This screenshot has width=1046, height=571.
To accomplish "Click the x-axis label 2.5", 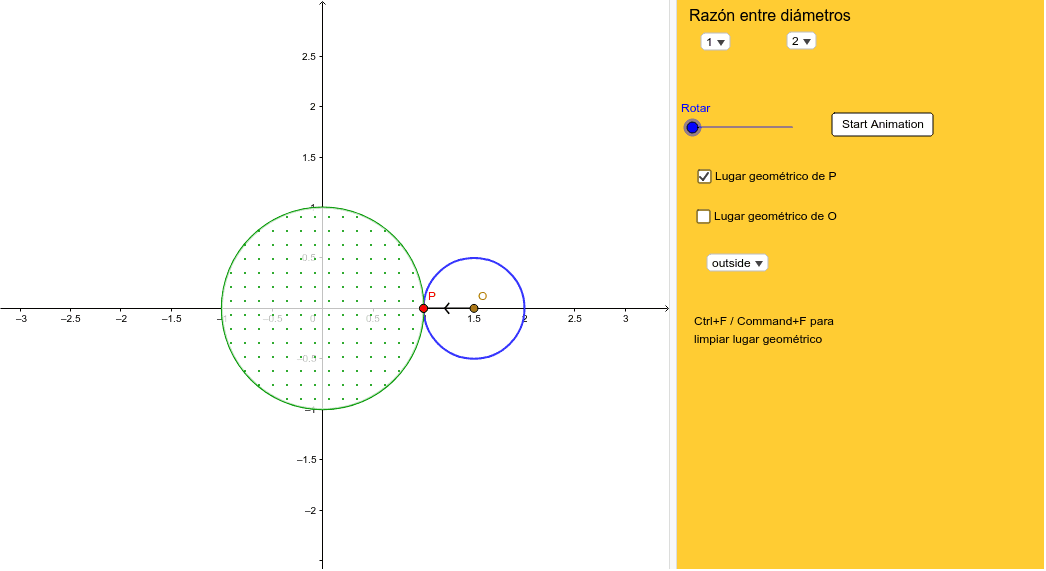I will click(574, 319).
